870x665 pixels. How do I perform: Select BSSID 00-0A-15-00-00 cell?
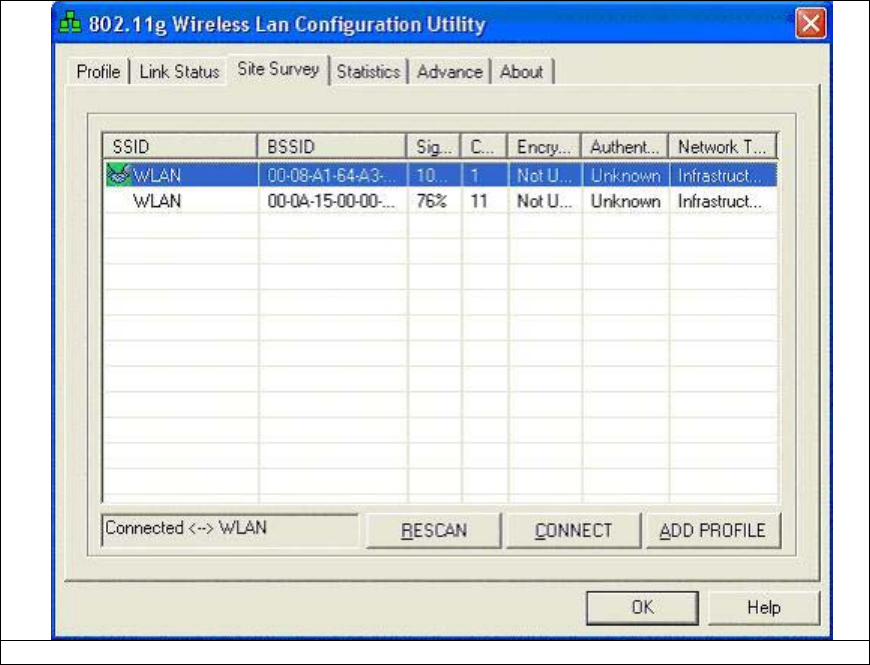(x=332, y=201)
